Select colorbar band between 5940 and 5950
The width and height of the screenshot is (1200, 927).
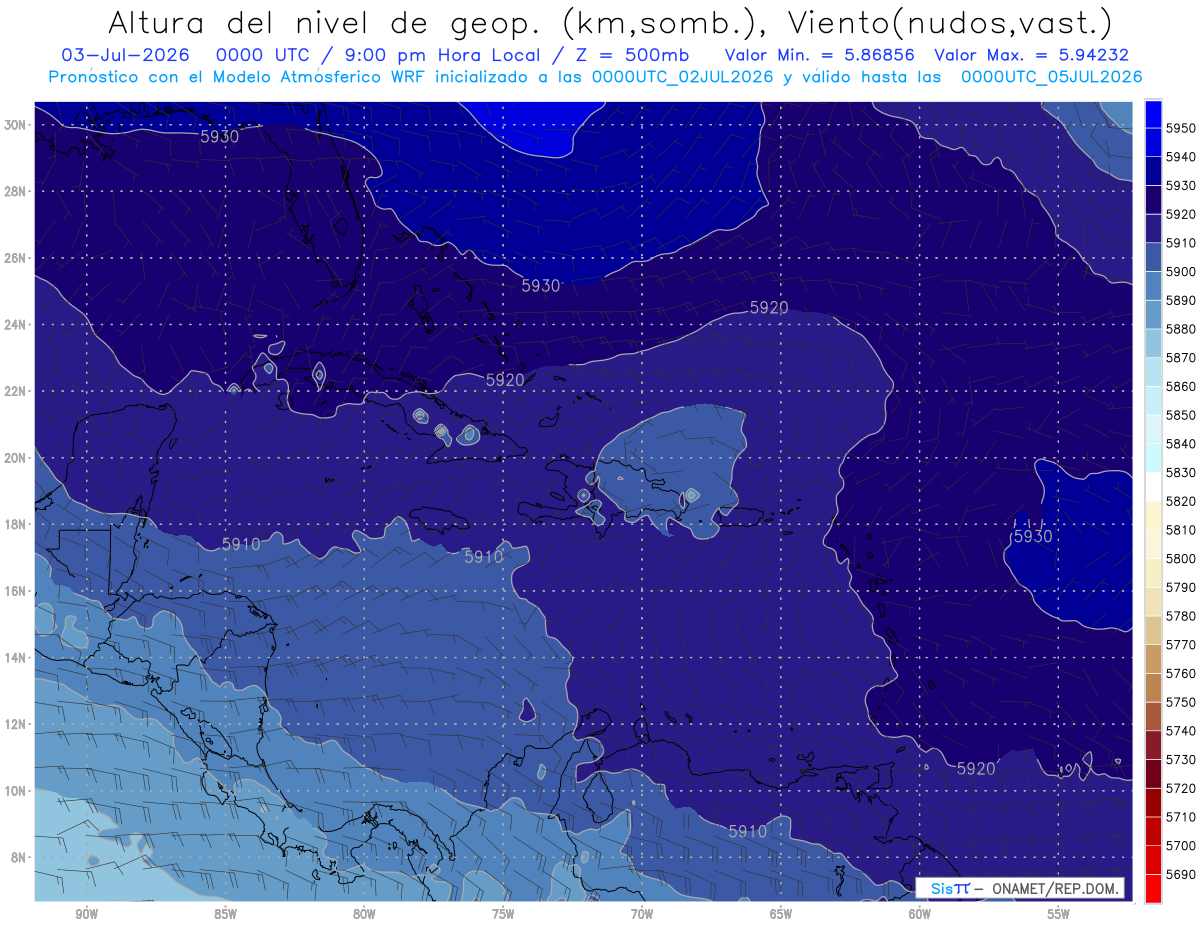pyautogui.click(x=1153, y=143)
